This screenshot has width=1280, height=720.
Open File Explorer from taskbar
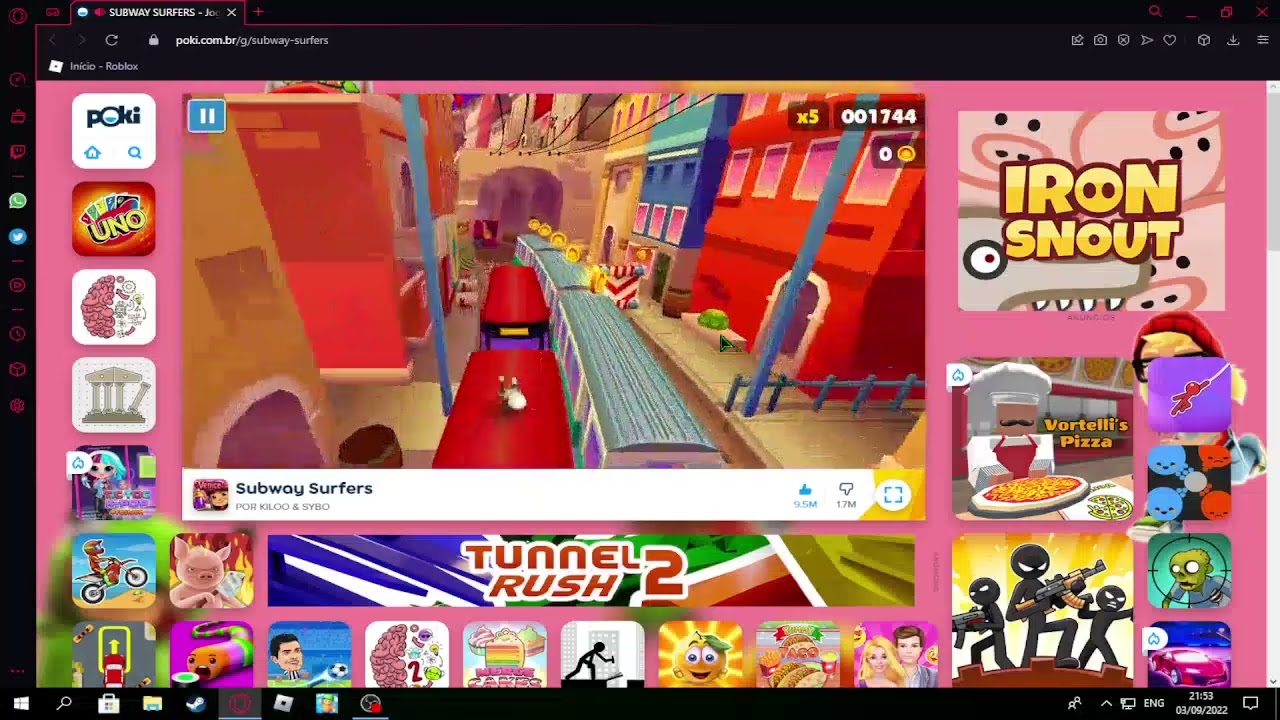(152, 703)
